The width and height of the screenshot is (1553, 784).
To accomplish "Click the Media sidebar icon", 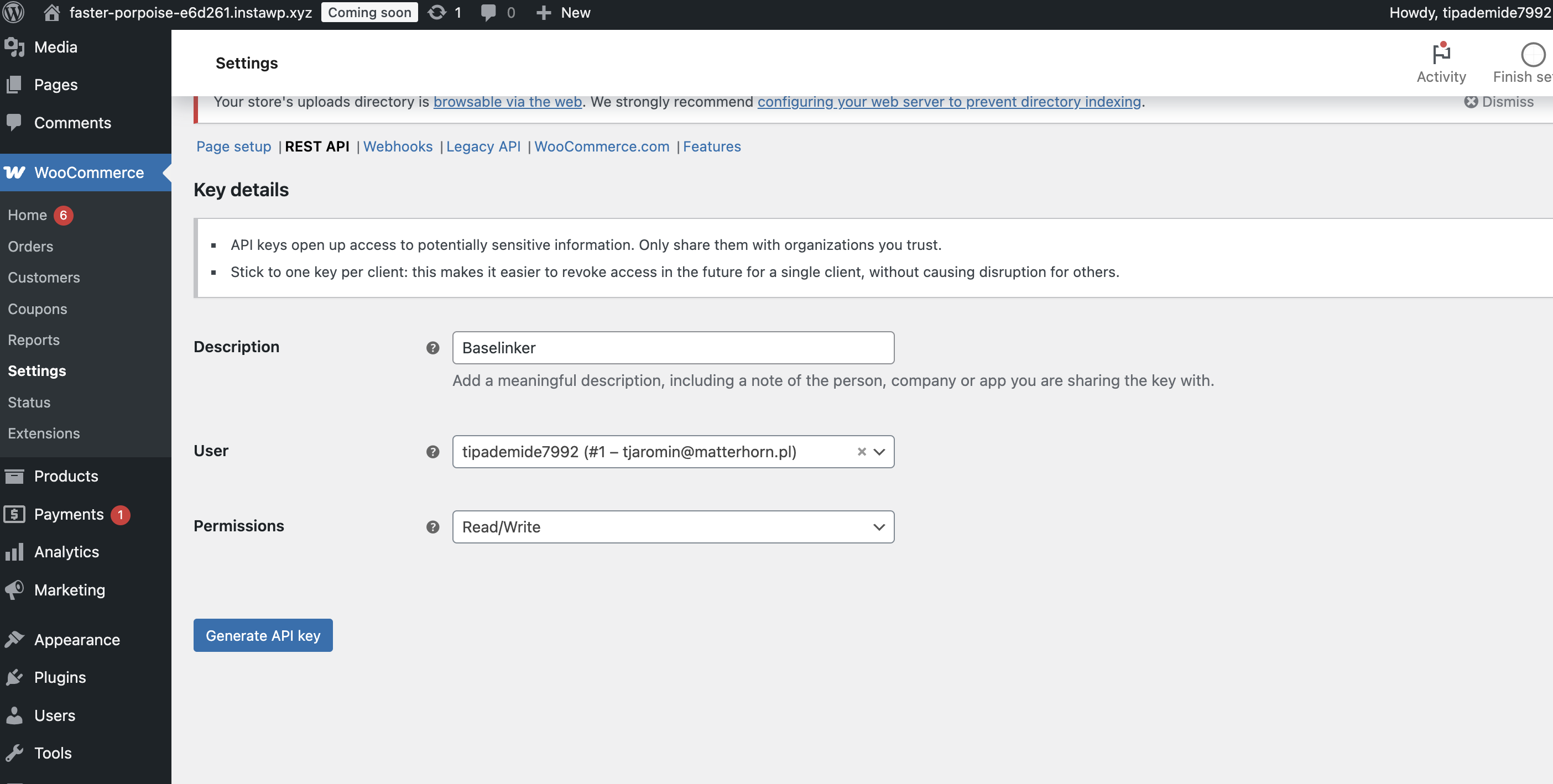I will [x=14, y=47].
